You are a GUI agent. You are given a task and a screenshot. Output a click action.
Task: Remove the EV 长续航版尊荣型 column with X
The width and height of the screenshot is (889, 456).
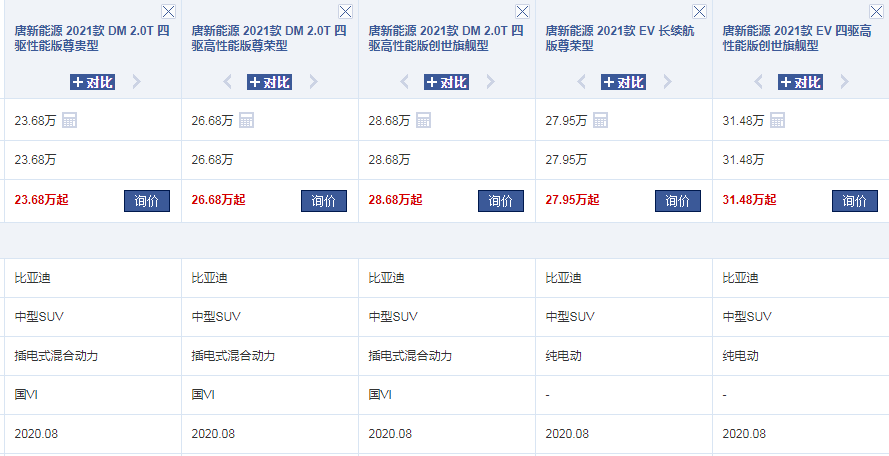pos(700,11)
